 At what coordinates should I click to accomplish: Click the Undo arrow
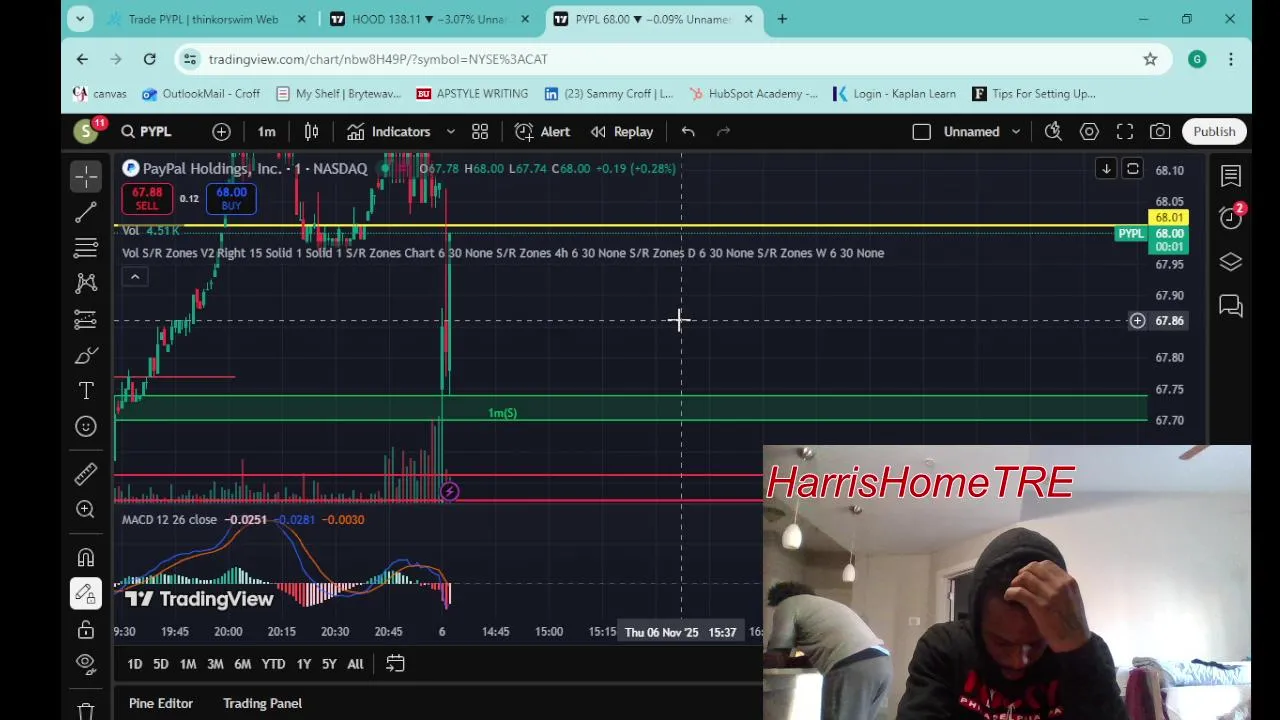pos(688,131)
